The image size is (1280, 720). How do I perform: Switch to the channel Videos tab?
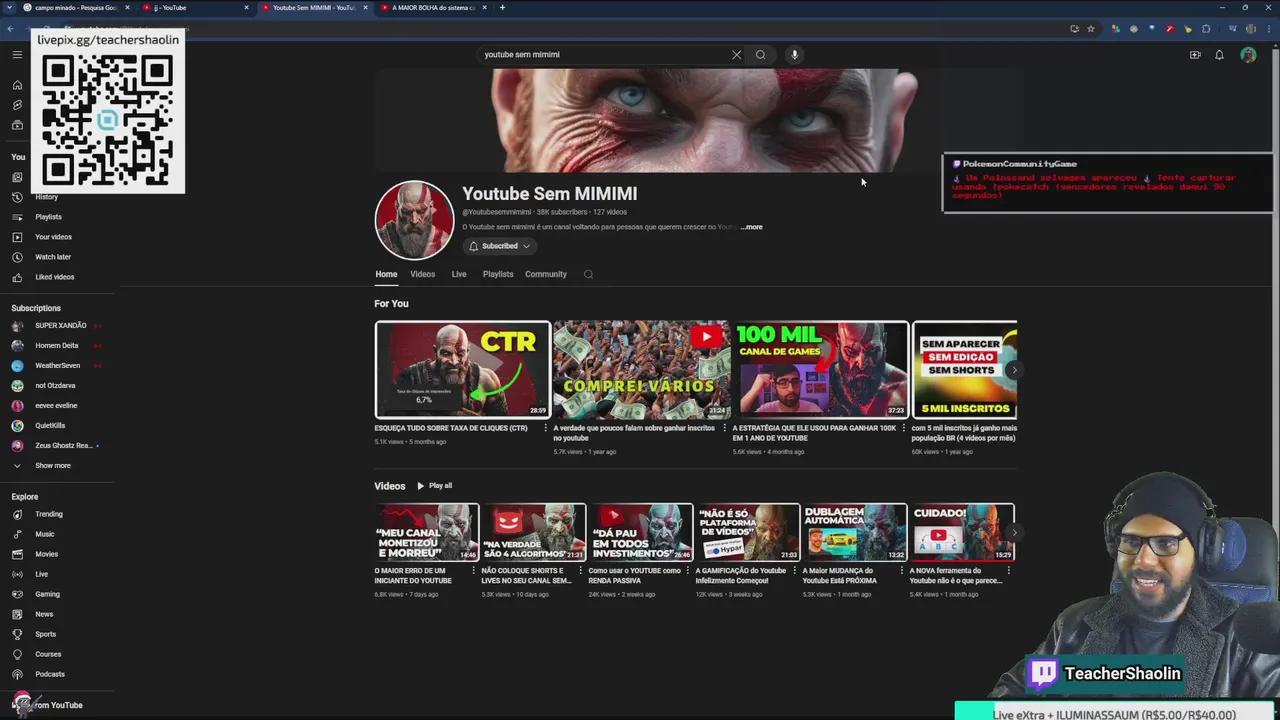tap(422, 274)
